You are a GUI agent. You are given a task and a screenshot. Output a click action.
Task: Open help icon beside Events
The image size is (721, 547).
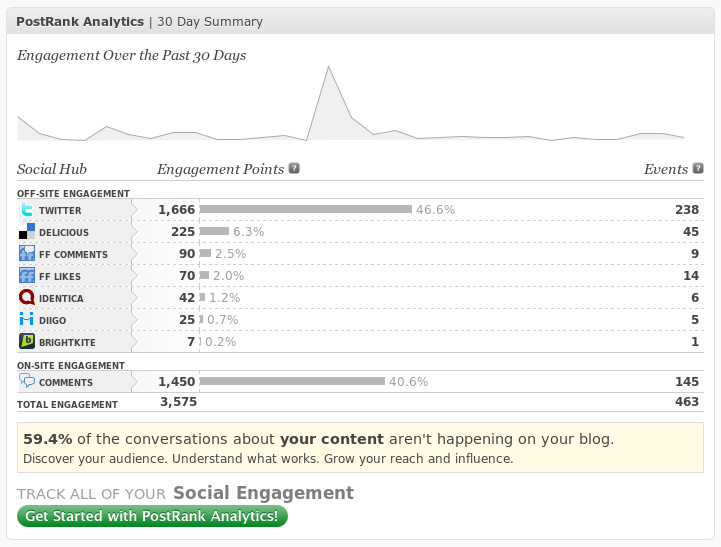[698, 168]
